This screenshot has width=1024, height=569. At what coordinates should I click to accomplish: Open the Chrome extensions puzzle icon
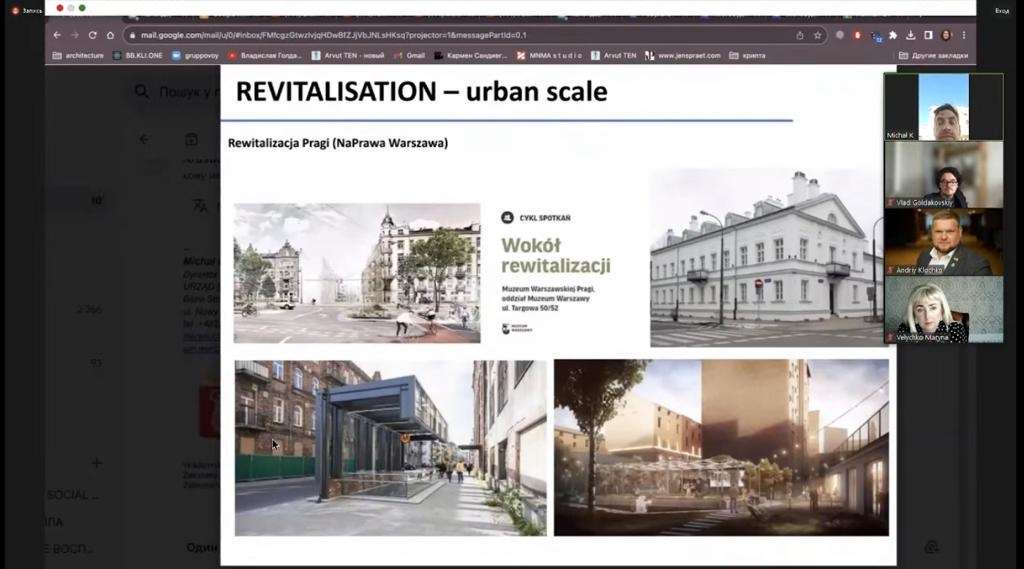(893, 35)
